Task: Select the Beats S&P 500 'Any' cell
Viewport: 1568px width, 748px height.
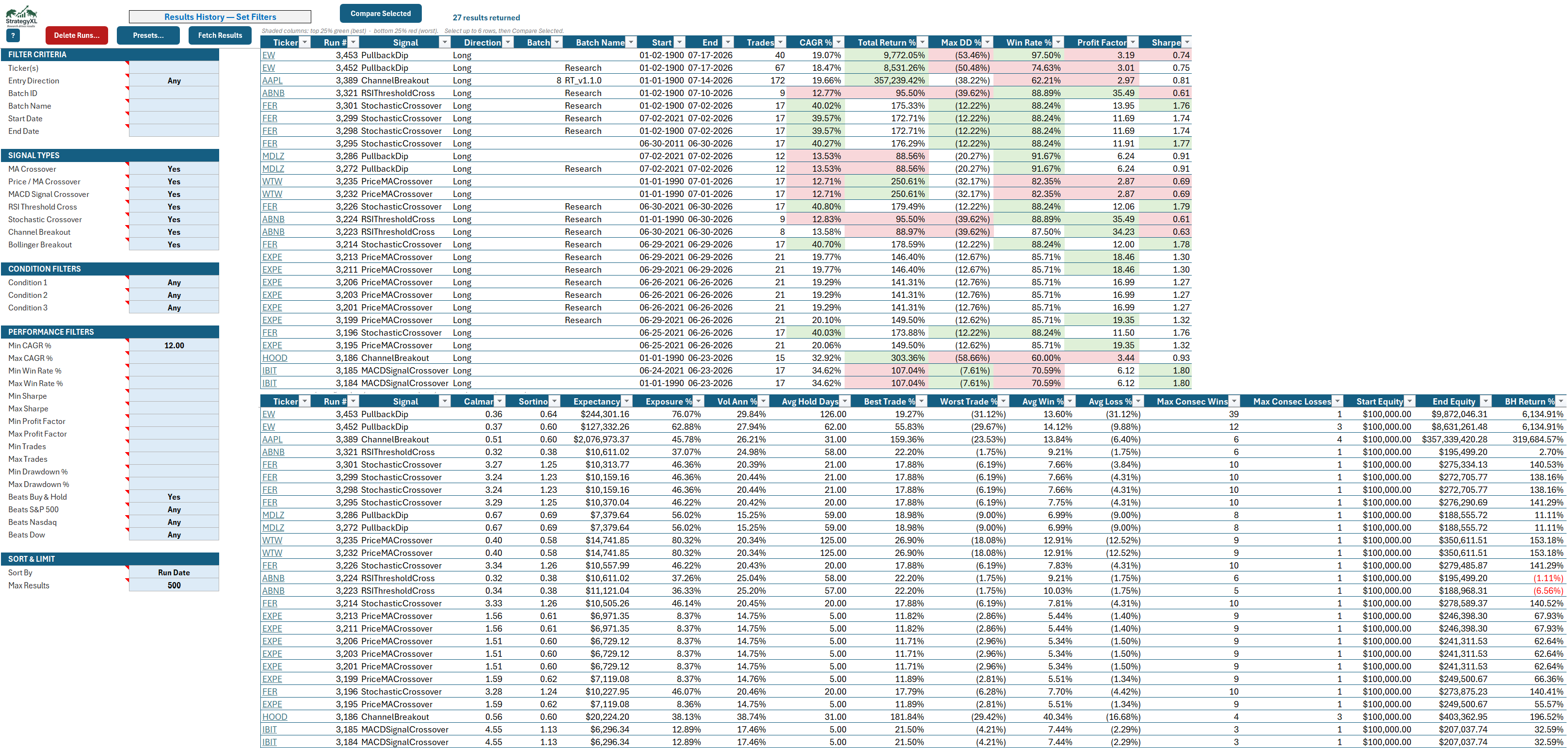Action: (174, 509)
